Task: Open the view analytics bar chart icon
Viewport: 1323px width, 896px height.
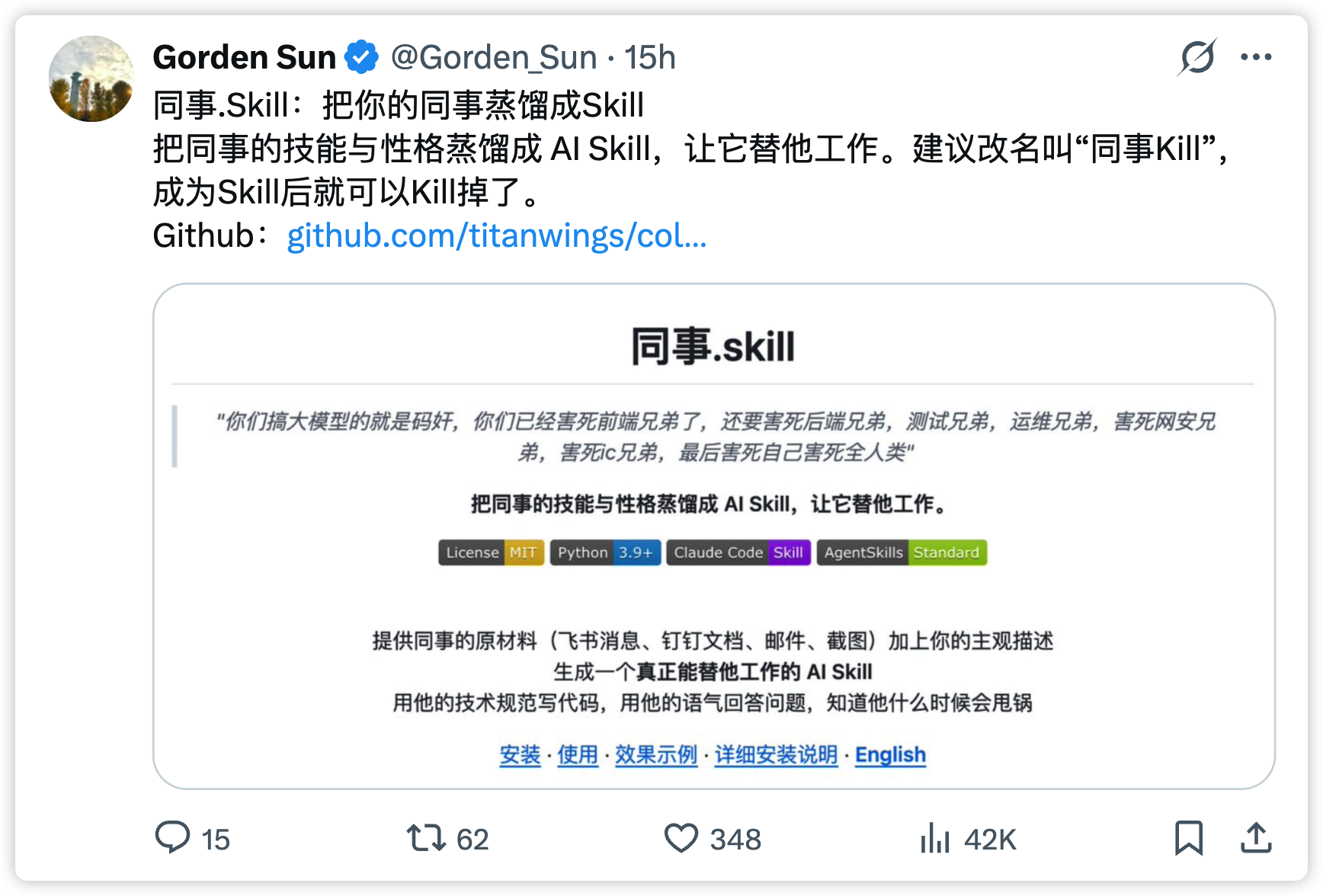Action: pyautogui.click(x=935, y=839)
